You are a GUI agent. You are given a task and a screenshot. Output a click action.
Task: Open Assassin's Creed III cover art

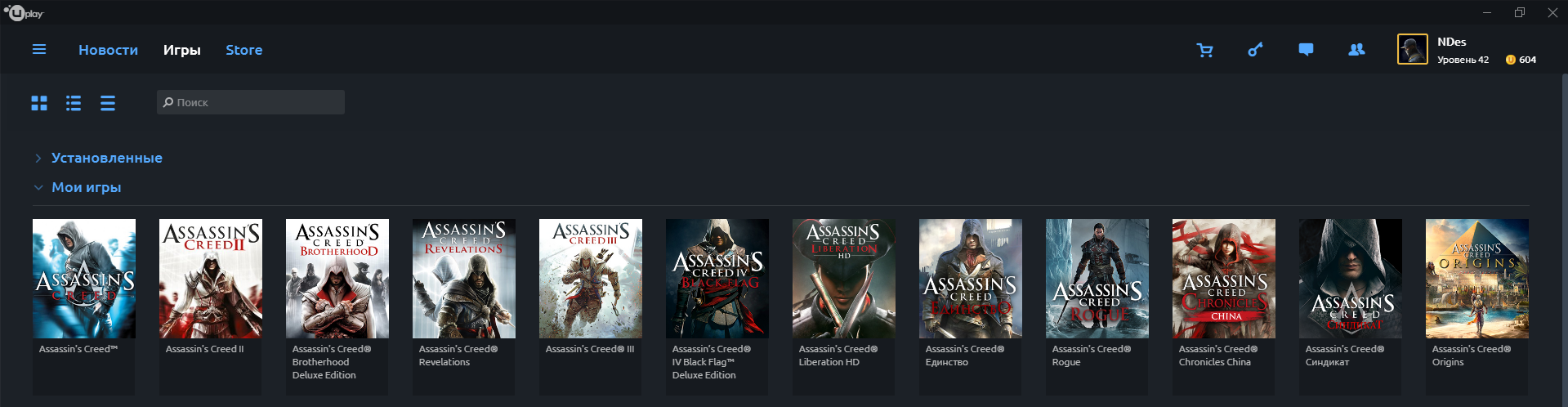tap(591, 279)
